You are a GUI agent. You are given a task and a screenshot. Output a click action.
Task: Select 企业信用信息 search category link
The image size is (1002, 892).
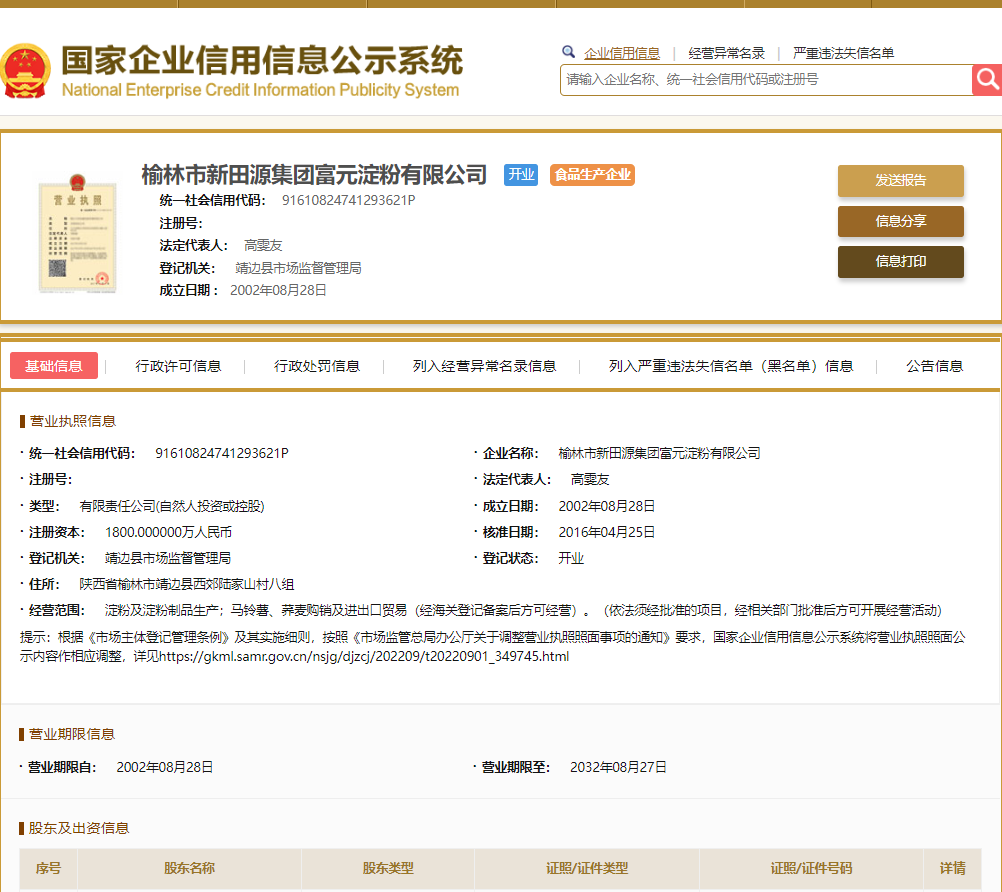point(622,54)
